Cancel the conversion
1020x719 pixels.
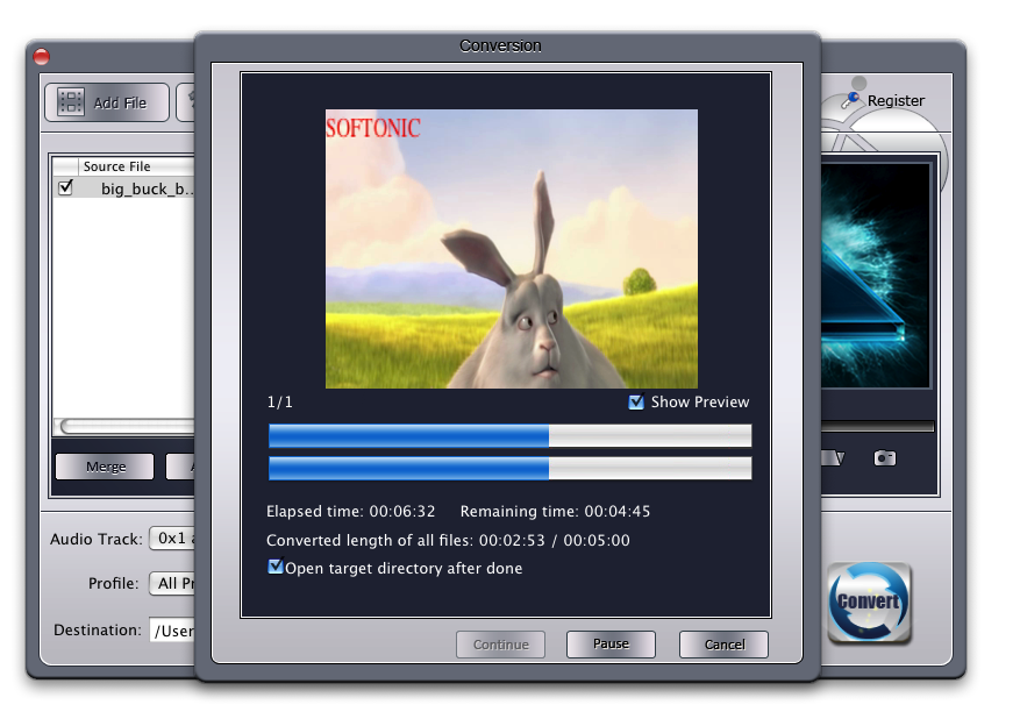click(724, 644)
